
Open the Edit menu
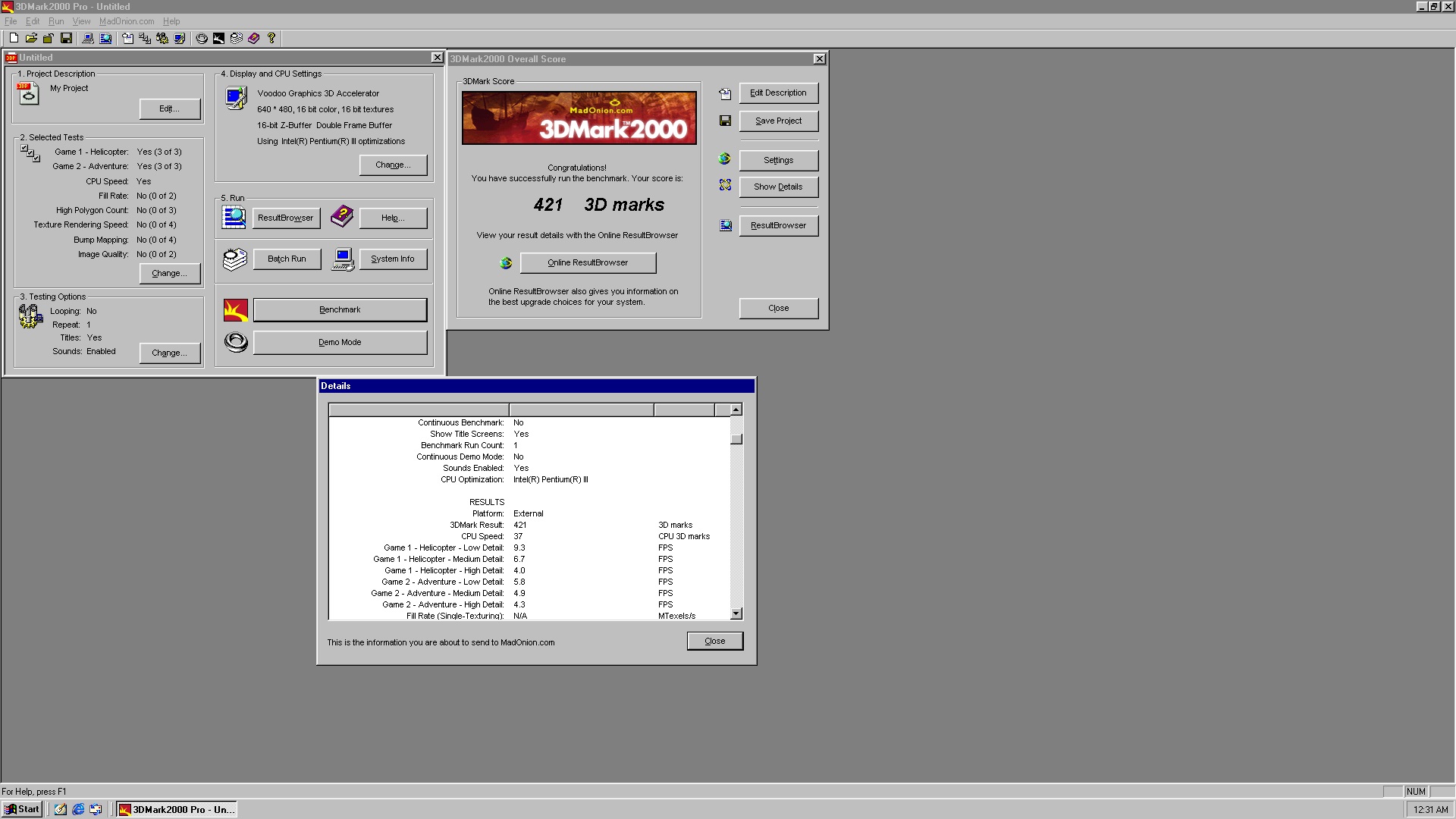(33, 21)
